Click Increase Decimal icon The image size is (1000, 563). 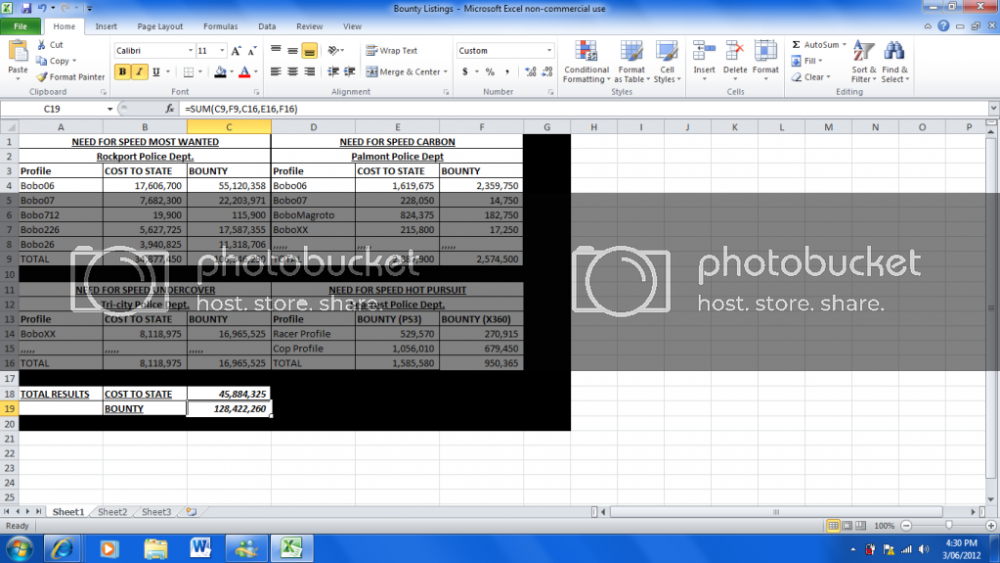pyautogui.click(x=531, y=71)
